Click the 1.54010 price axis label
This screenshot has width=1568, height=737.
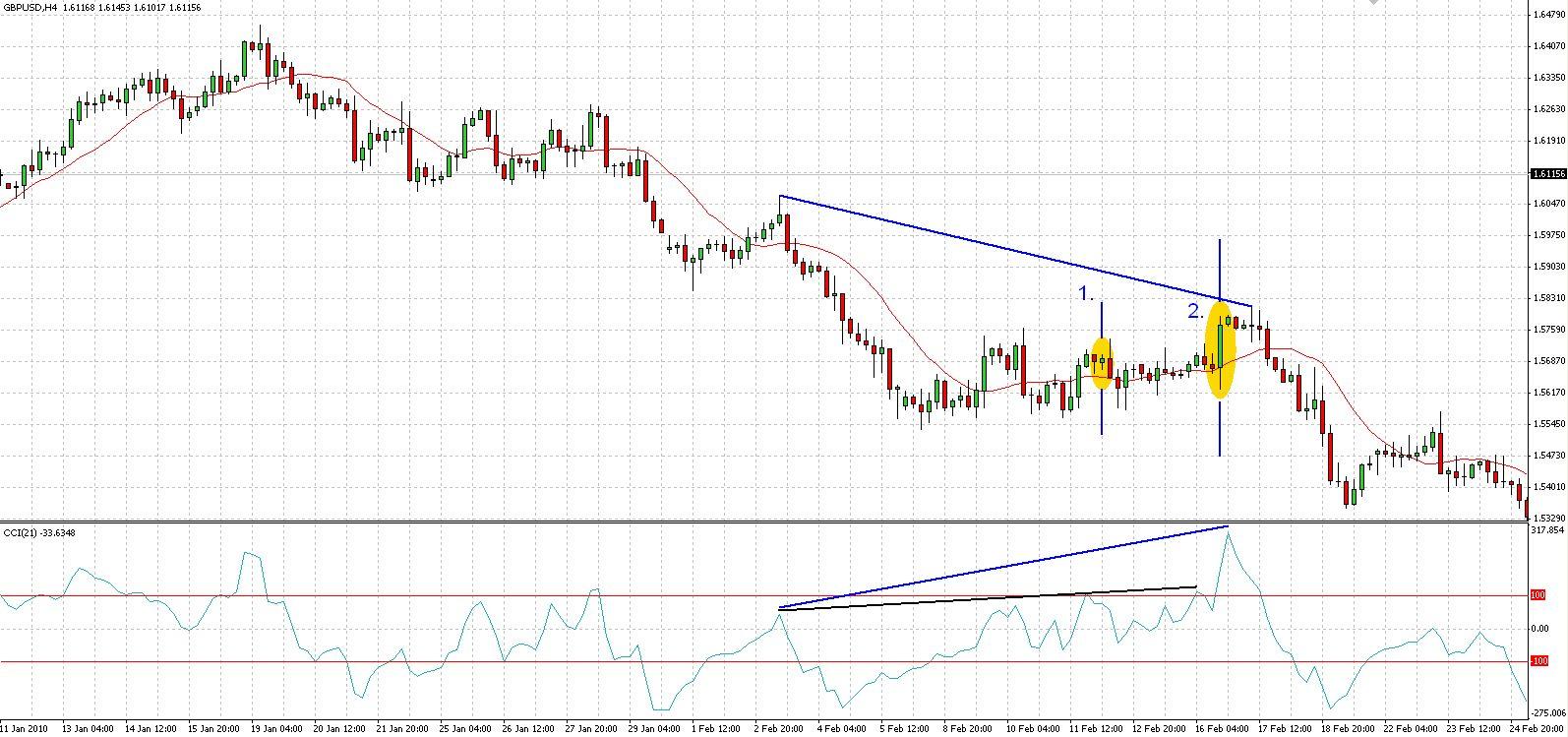pos(1548,487)
